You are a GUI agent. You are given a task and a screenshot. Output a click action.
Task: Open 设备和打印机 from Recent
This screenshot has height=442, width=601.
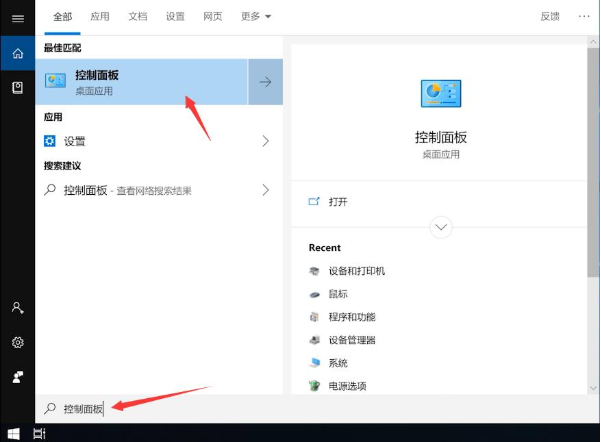pyautogui.click(x=357, y=271)
